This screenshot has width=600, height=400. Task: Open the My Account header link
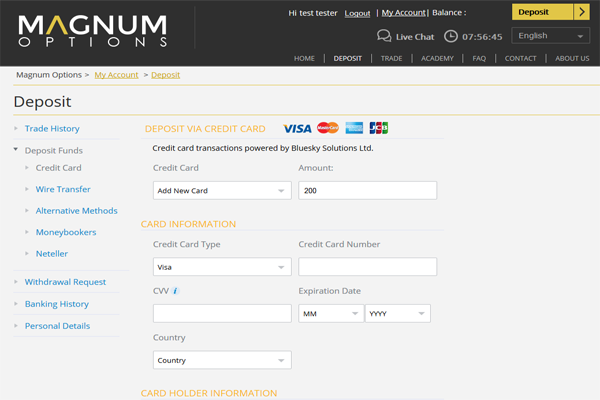click(404, 13)
